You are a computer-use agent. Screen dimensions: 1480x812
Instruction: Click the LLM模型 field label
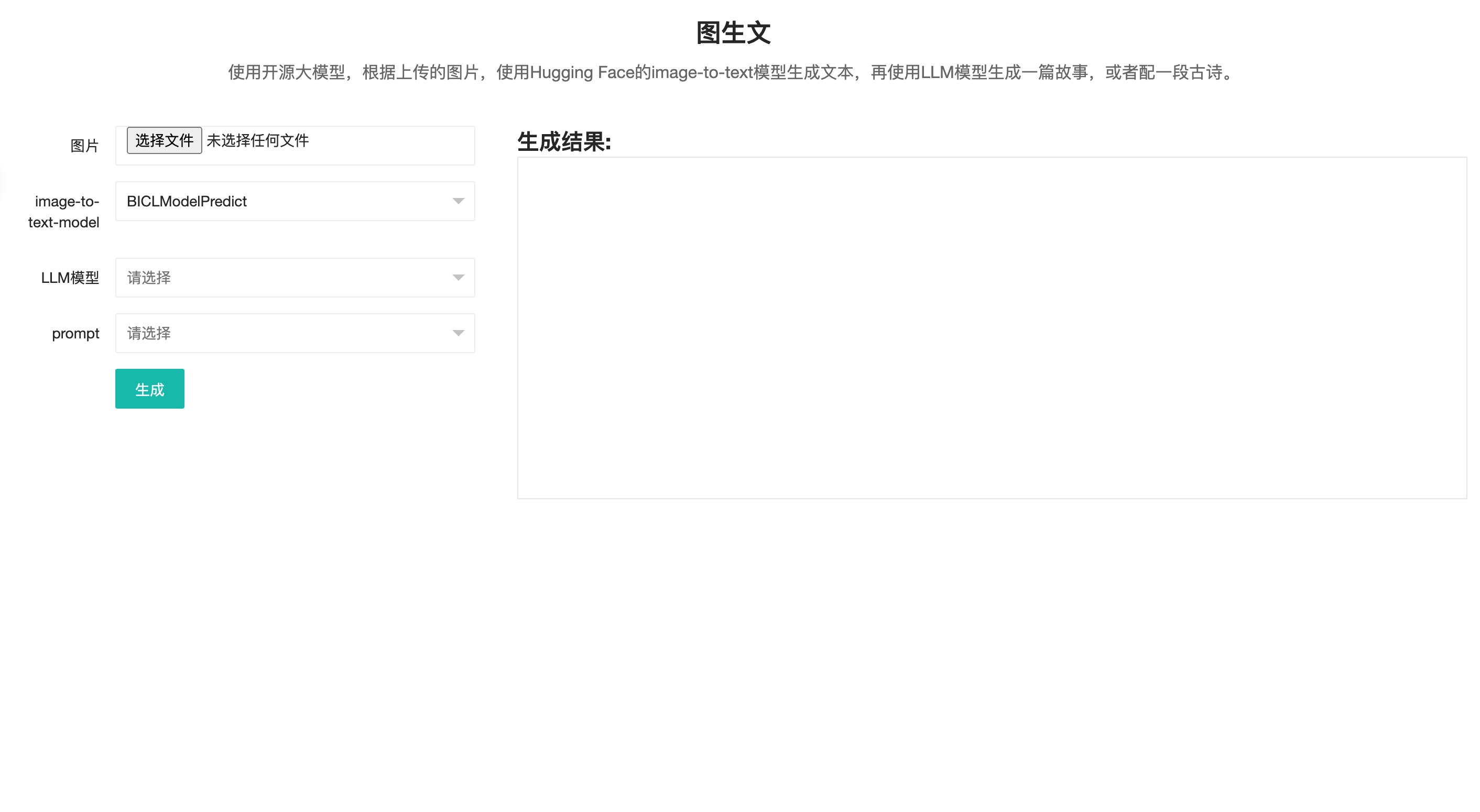[70, 278]
